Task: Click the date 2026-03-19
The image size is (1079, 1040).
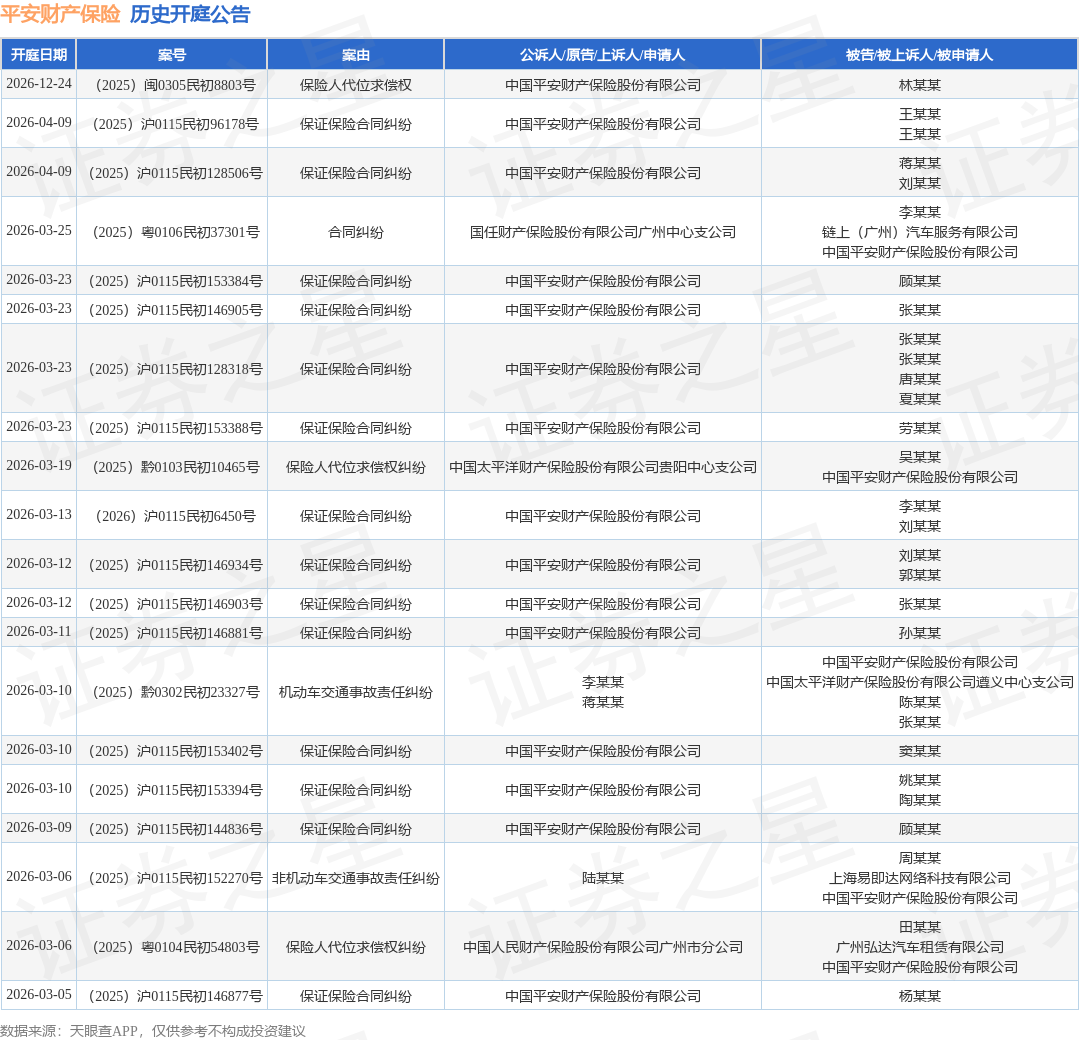Action: [x=39, y=466]
